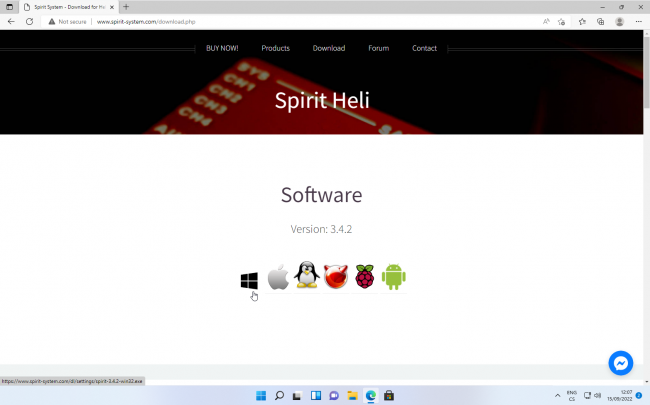The image size is (650, 405).
Task: Go to the Products page
Action: click(275, 48)
